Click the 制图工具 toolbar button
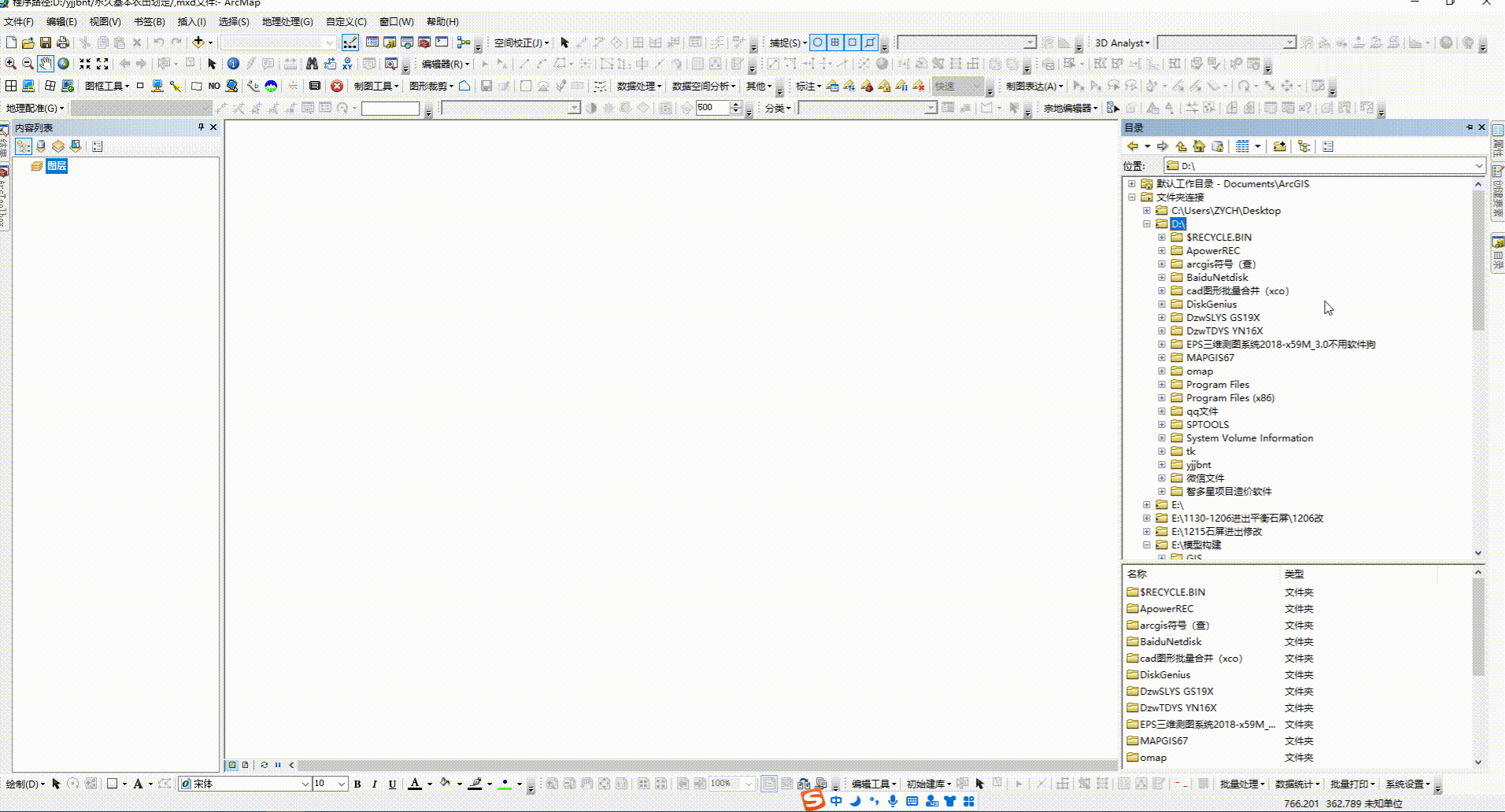This screenshot has width=1505, height=812. click(x=375, y=87)
